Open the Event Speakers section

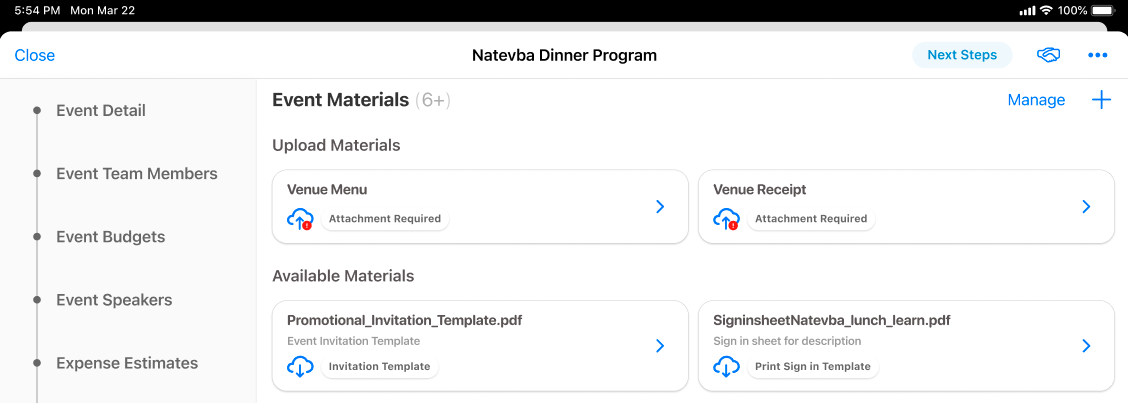(114, 300)
